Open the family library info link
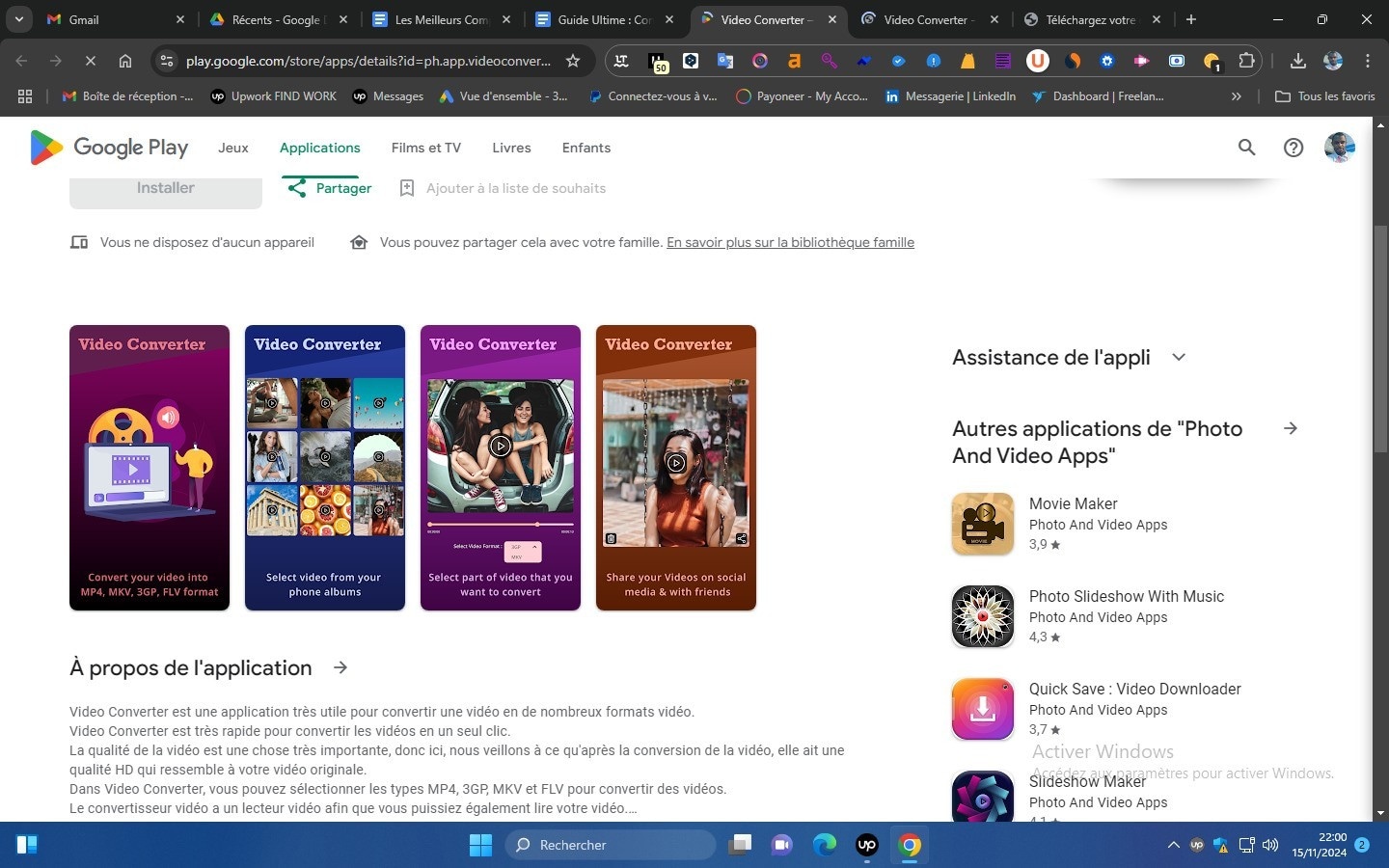 790,242
